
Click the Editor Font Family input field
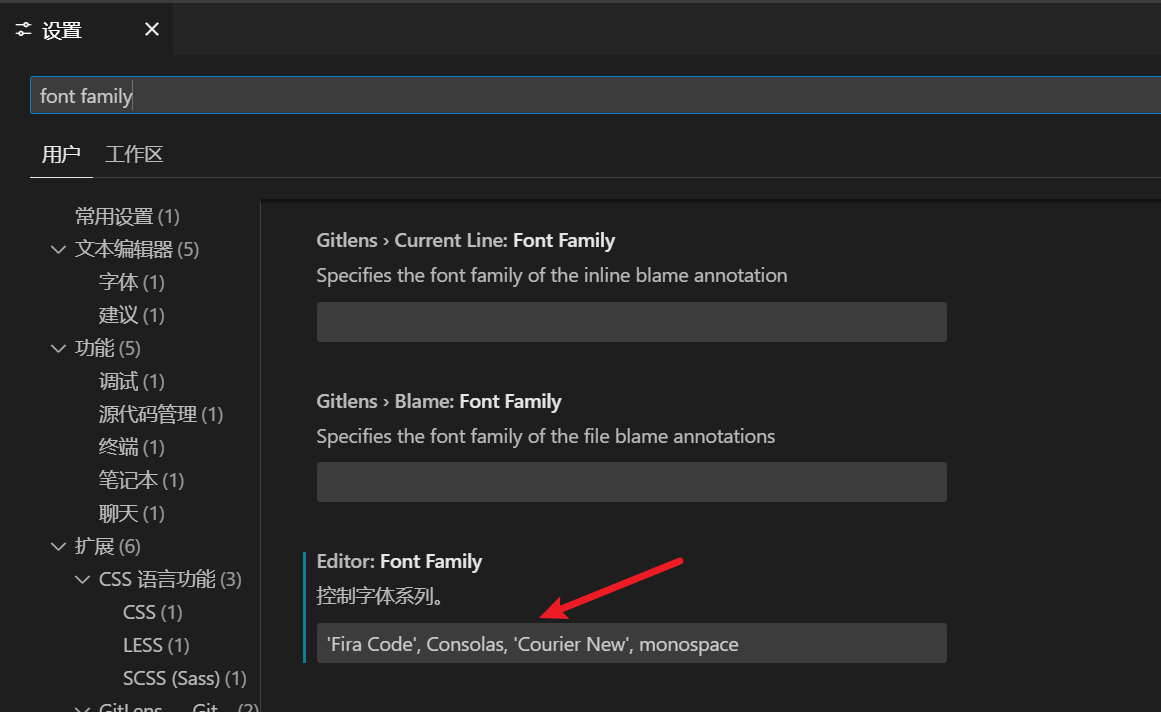631,643
